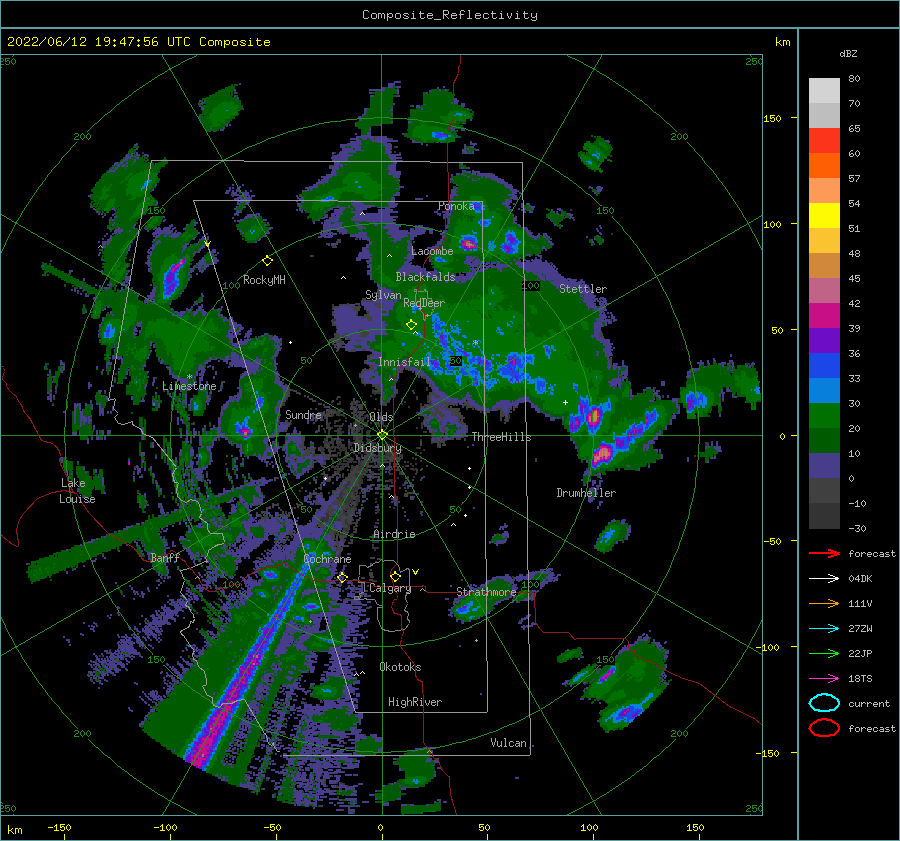
Task: Click the Banff label on map
Action: 165,557
